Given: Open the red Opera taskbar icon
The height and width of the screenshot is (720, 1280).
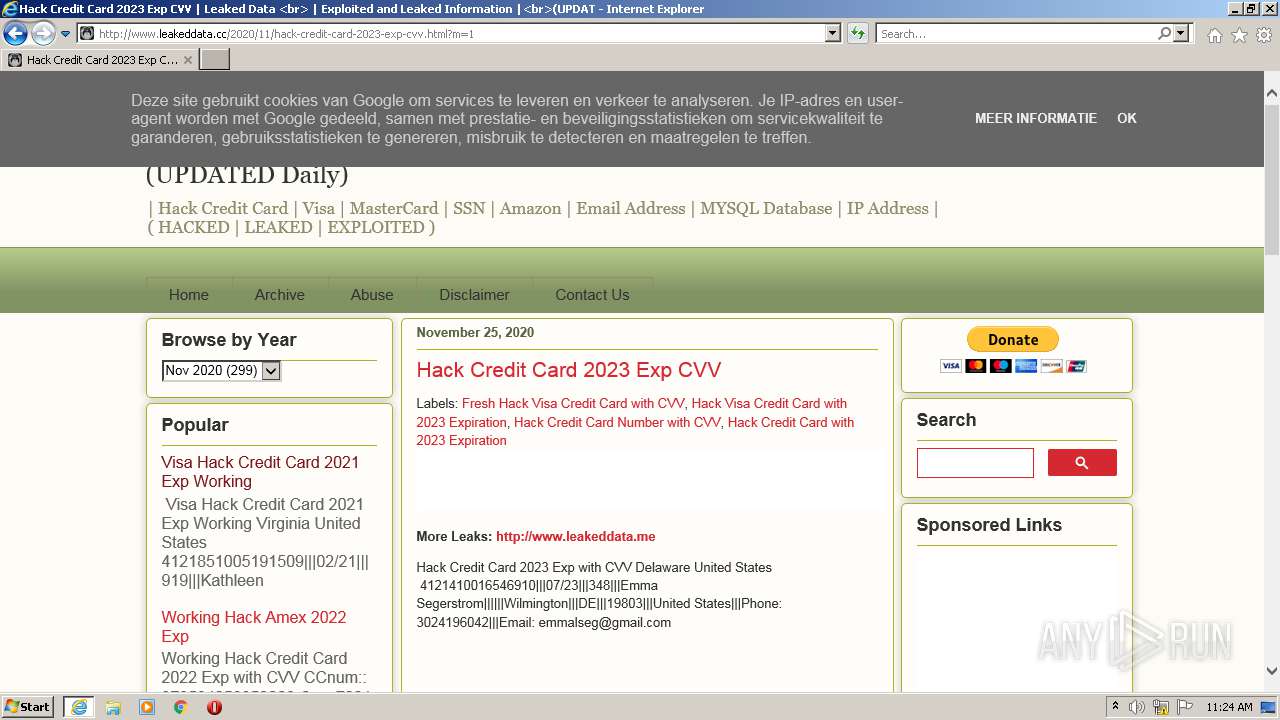Looking at the screenshot, I should (x=214, y=707).
